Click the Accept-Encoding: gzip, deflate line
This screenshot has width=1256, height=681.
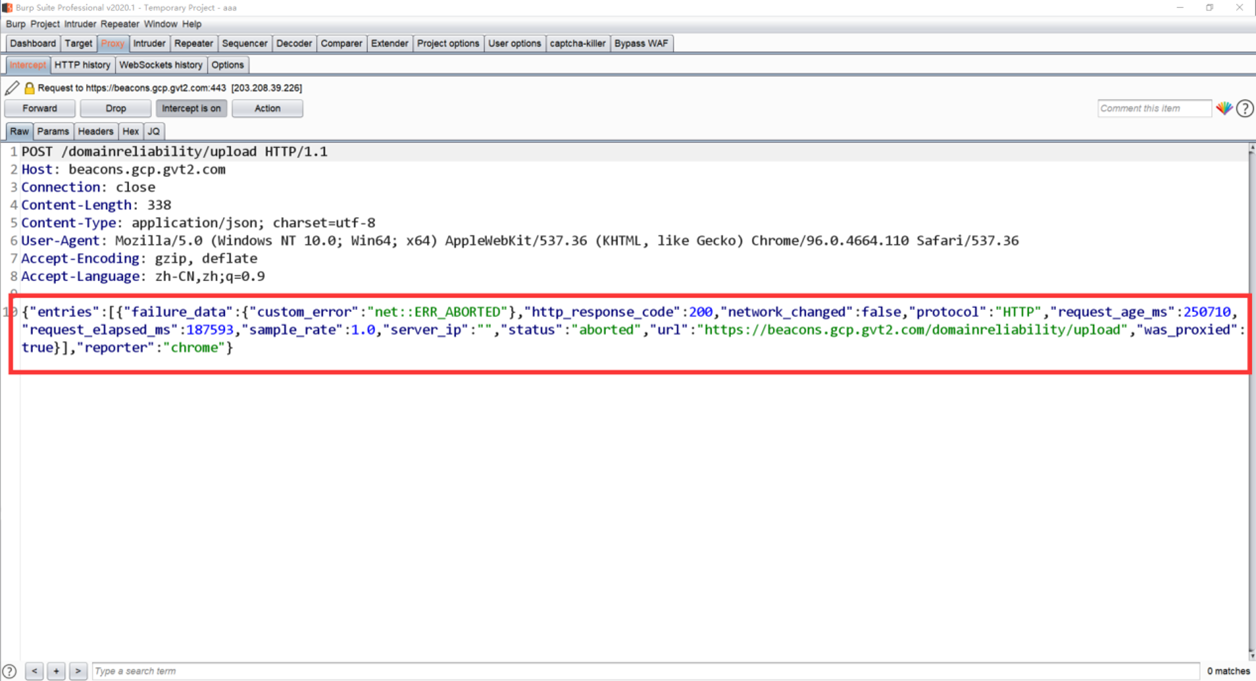pos(139,259)
